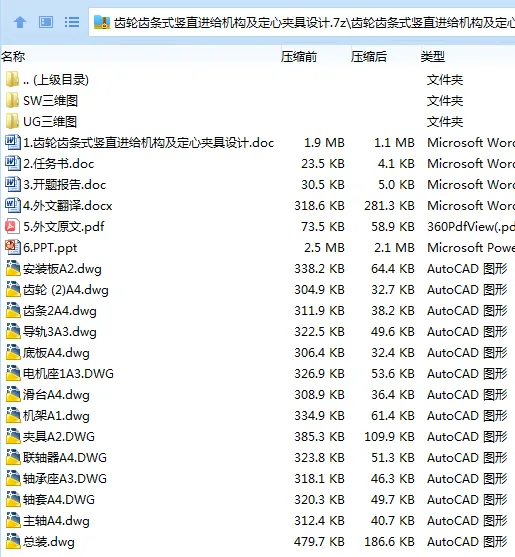Screen dimensions: 515x557
Task: Click the DWG icon for 轴承座A3.DWG
Action: pos(13,478)
